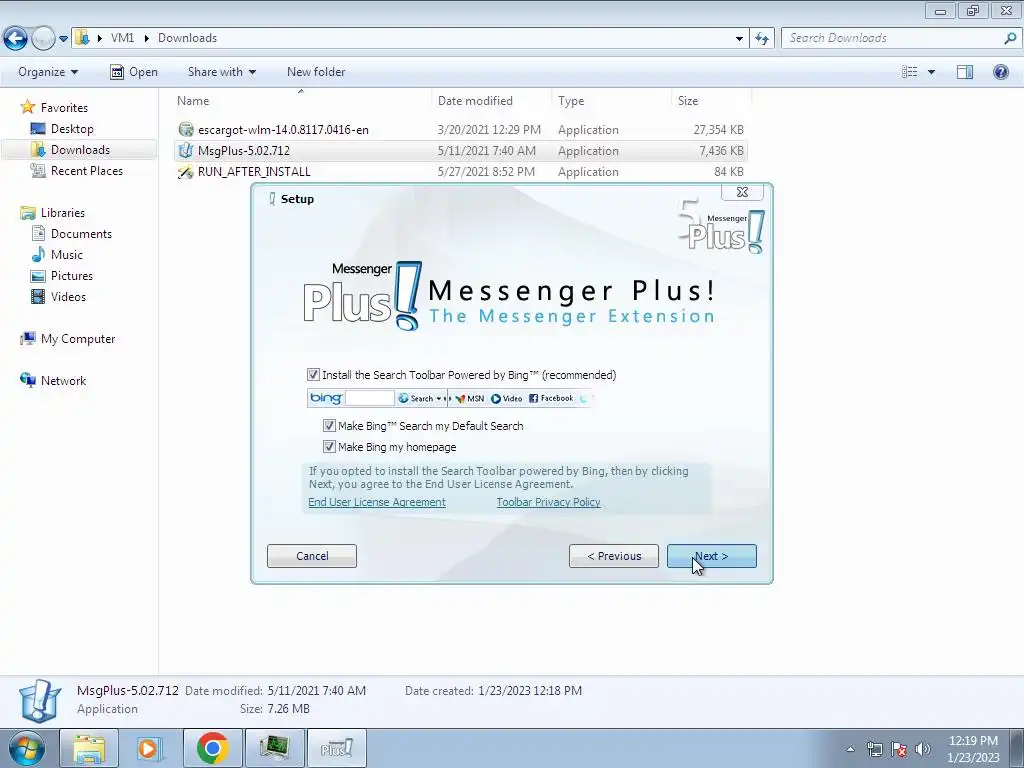The image size is (1024, 768).
Task: Click the Explorer forward navigation arrow
Action: pyautogui.click(x=43, y=39)
